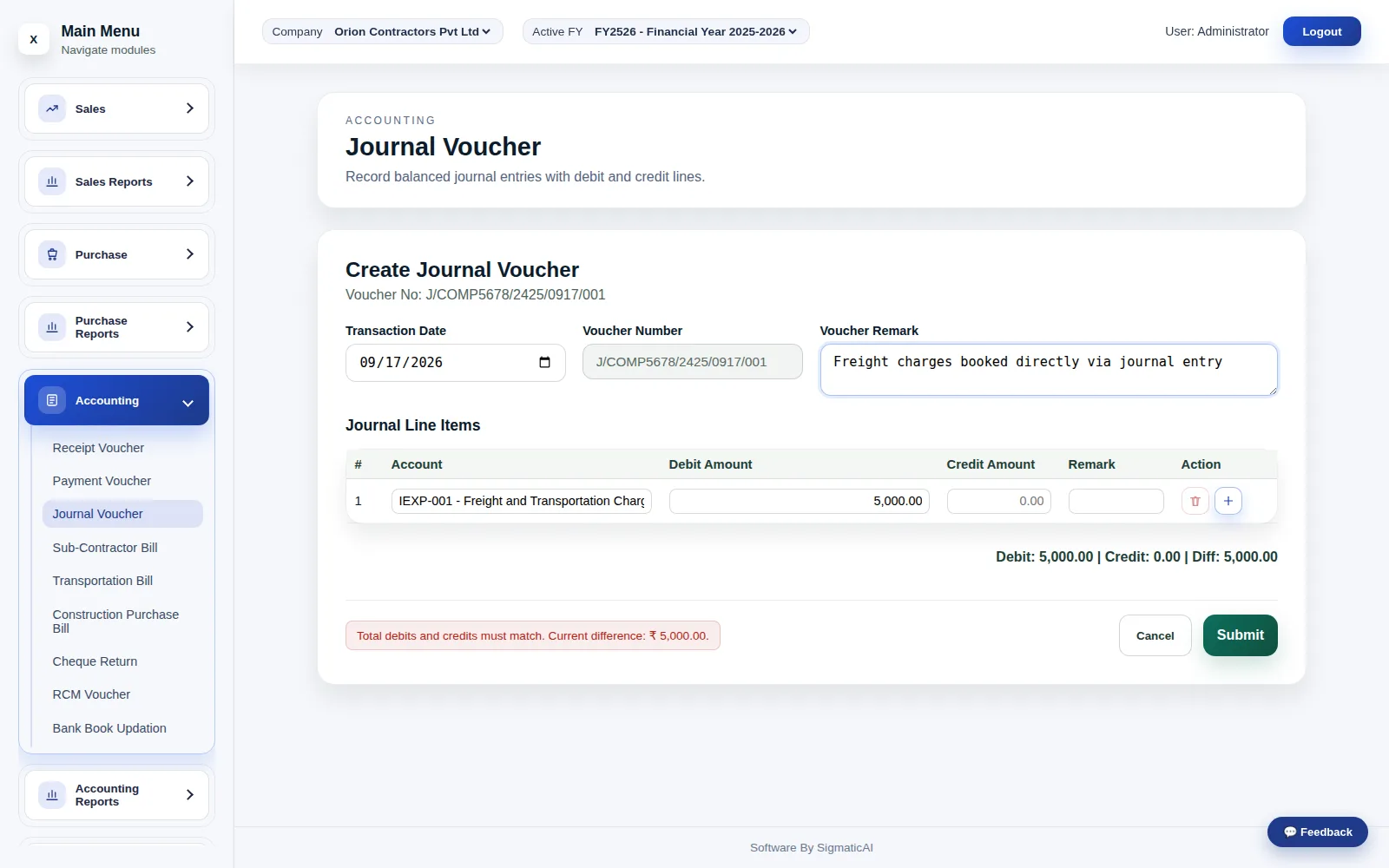The image size is (1389, 868).
Task: Open Receipt Voucher menu item
Action: (122, 448)
